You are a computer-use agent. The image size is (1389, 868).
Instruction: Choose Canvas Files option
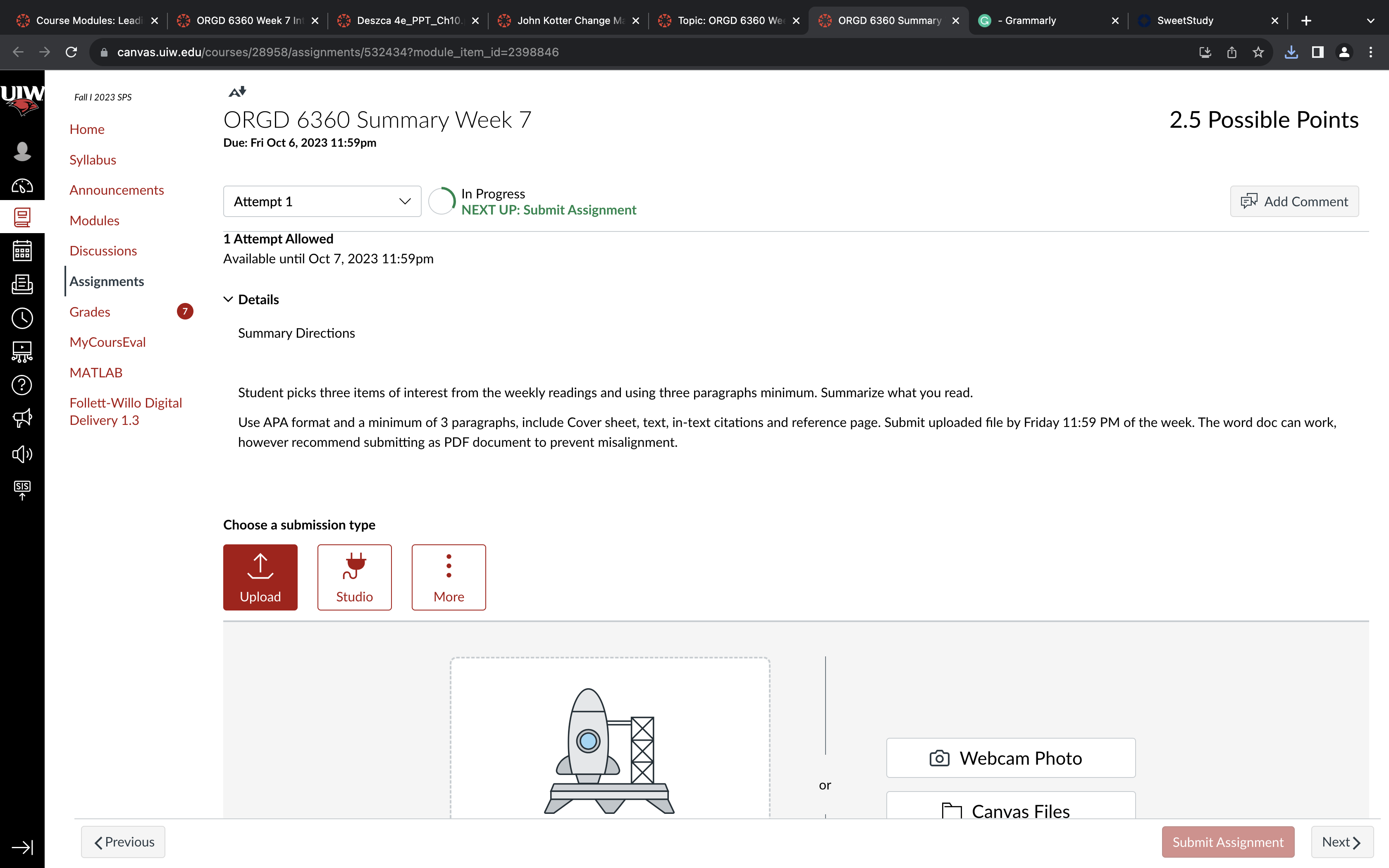[x=1011, y=806]
